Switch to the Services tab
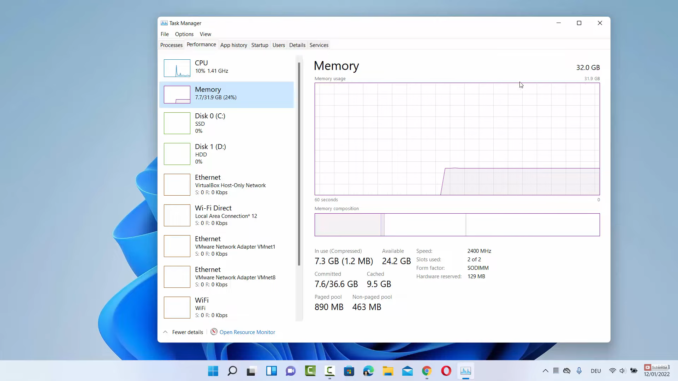The width and height of the screenshot is (678, 381). click(319, 45)
